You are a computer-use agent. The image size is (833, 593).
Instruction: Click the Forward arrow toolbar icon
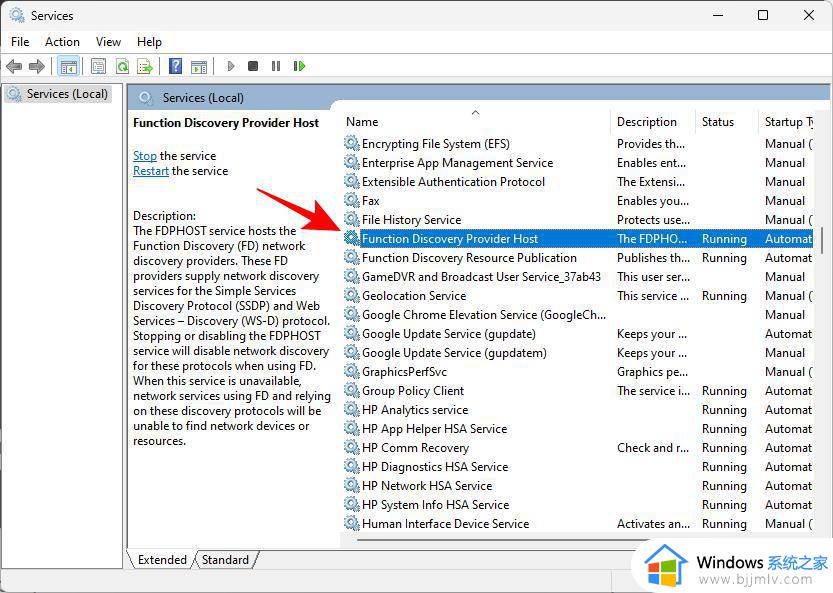pos(37,66)
